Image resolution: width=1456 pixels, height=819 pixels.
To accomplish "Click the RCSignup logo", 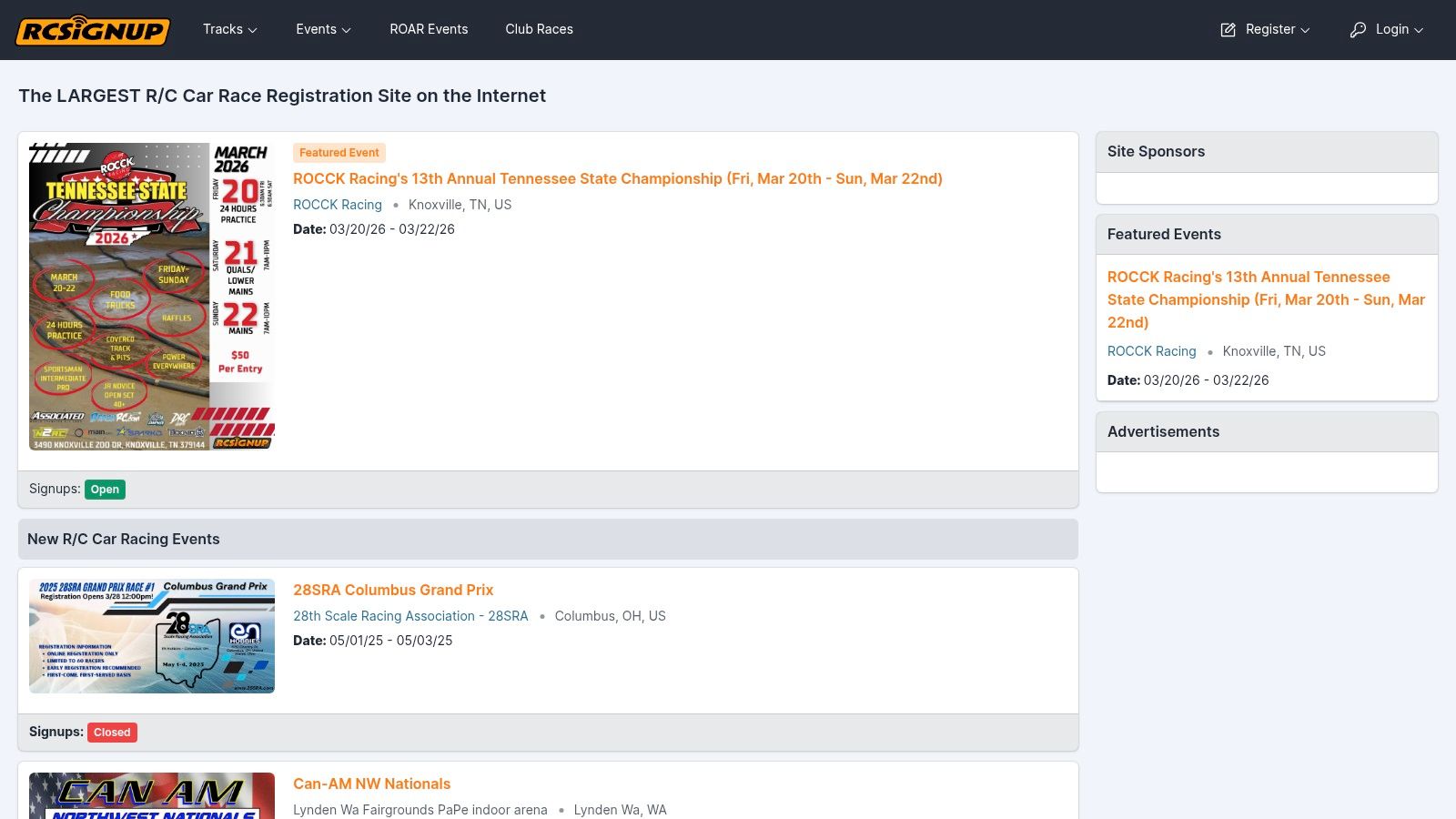I will click(93, 30).
